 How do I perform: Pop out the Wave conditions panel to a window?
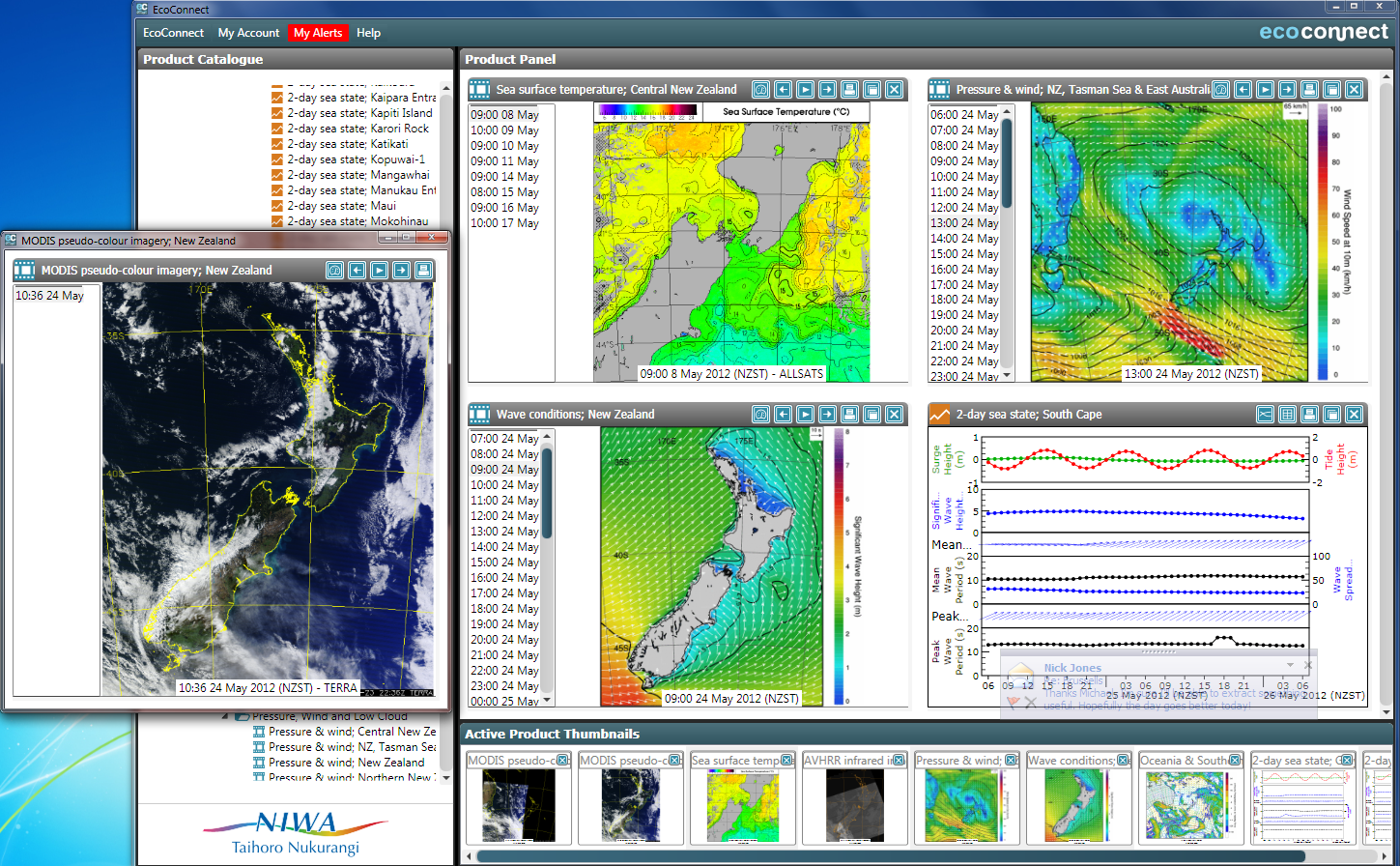pyautogui.click(x=871, y=415)
